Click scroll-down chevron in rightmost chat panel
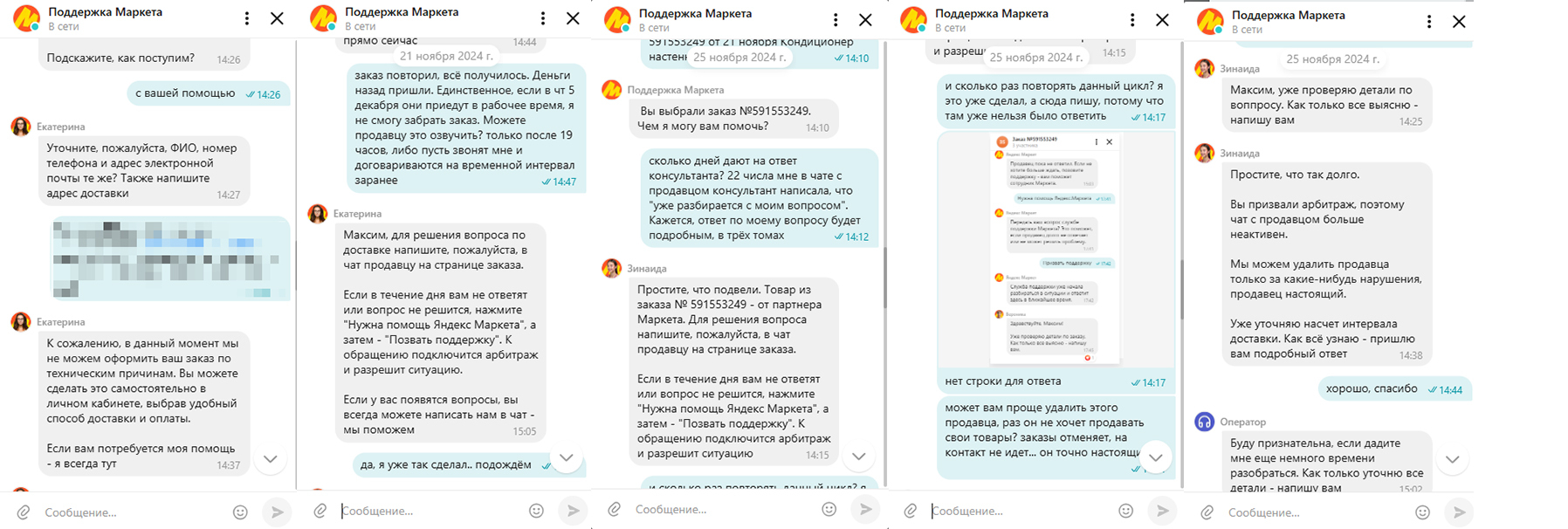 coord(1453,459)
